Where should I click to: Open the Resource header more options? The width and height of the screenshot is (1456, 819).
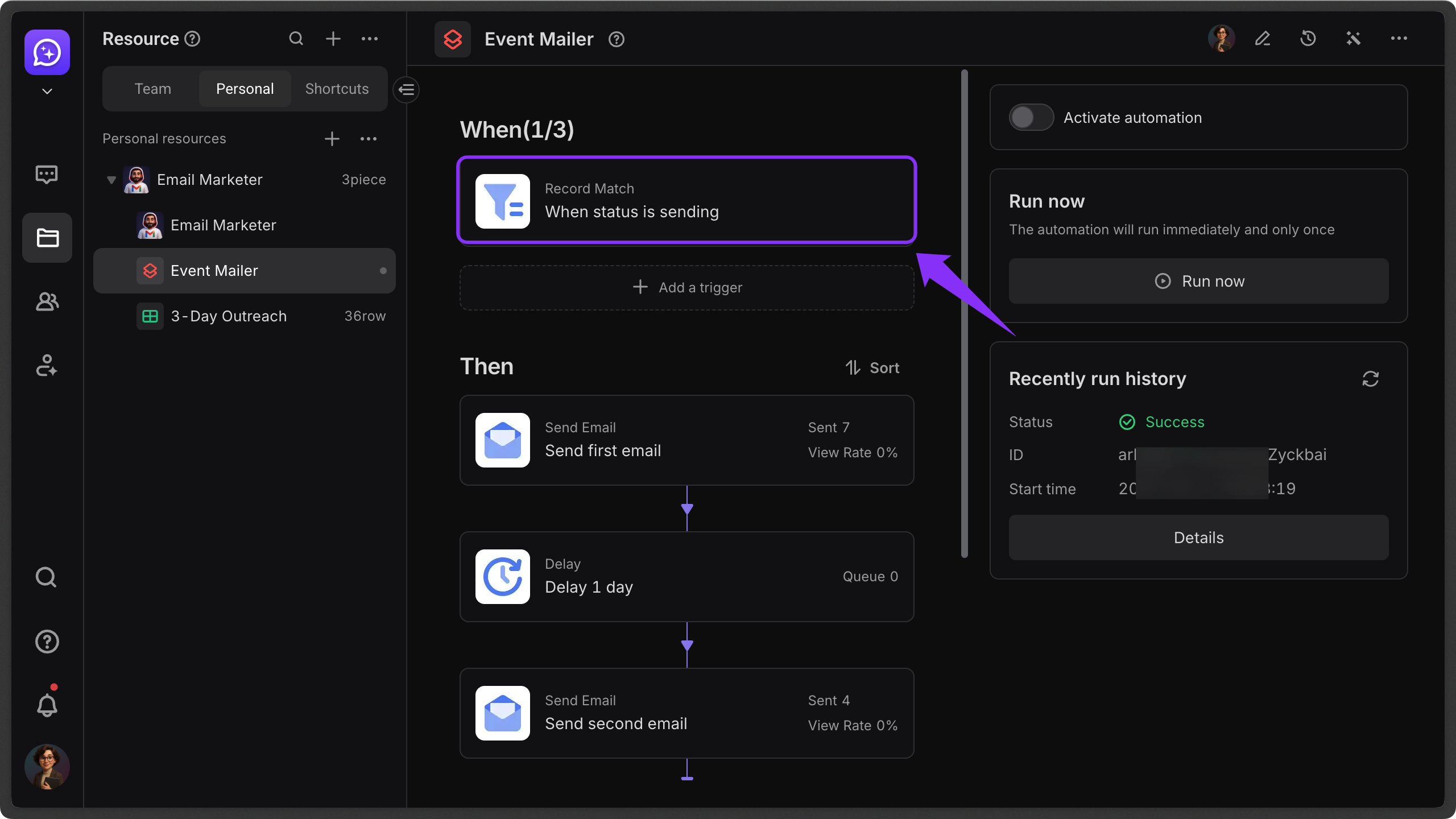point(370,39)
